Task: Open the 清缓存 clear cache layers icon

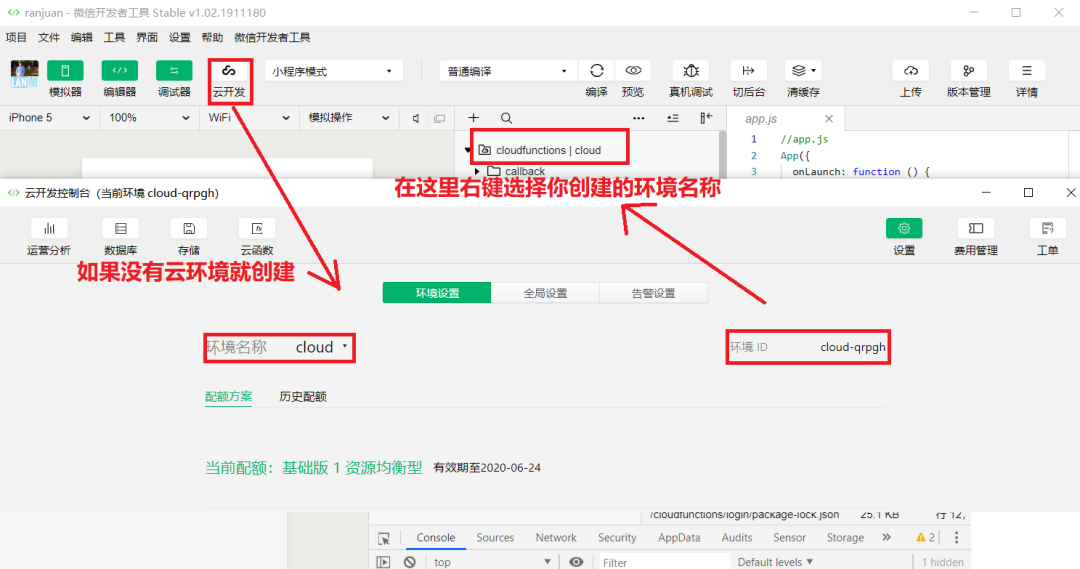Action: [x=803, y=71]
